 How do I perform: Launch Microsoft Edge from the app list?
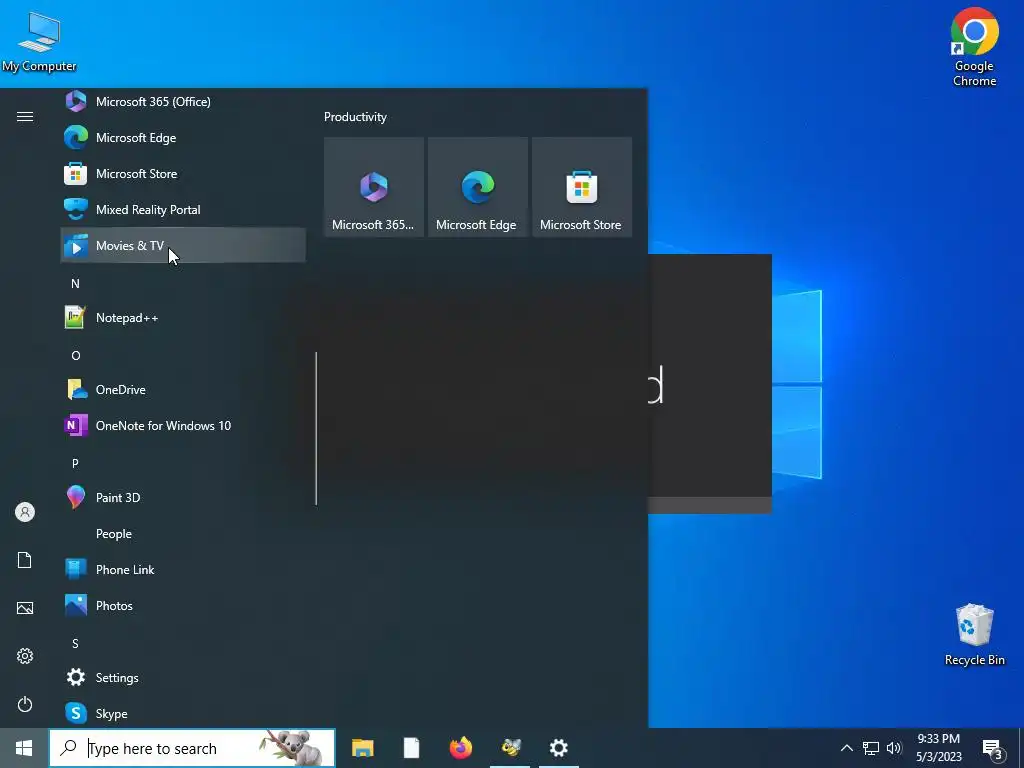click(183, 138)
